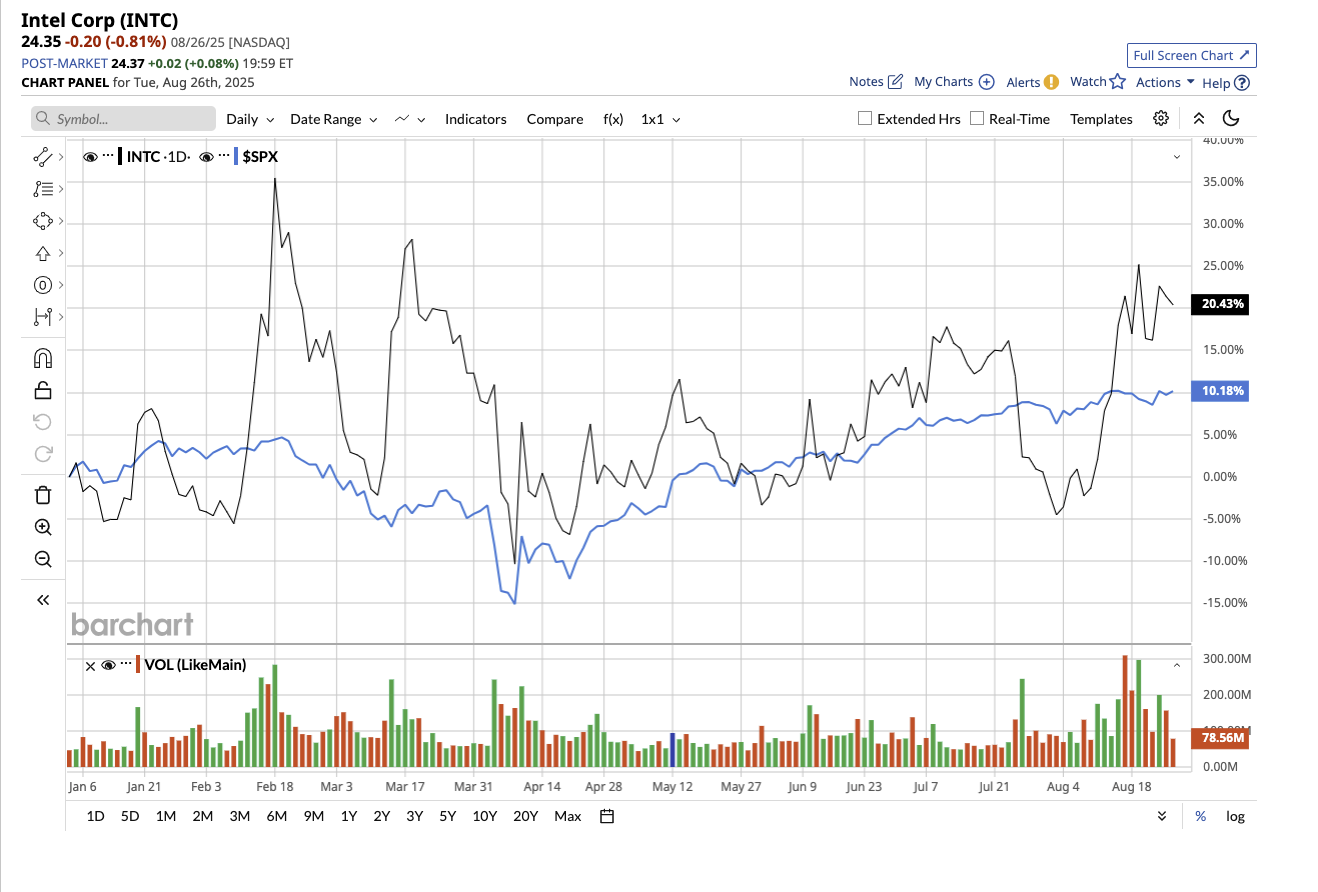Select the 6M time range
The image size is (1318, 892).
pos(277,816)
